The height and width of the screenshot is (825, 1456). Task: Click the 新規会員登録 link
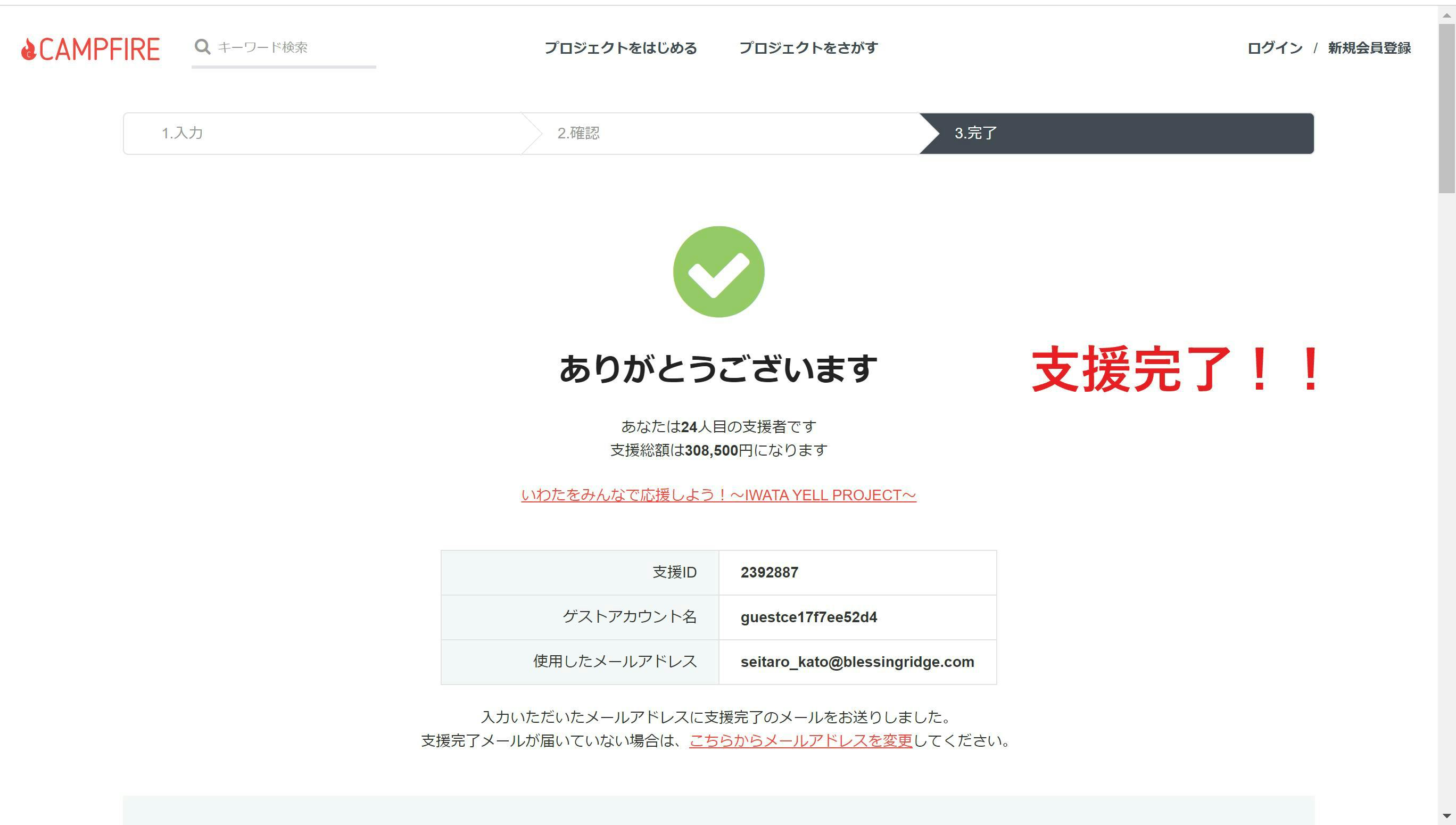pos(1369,48)
